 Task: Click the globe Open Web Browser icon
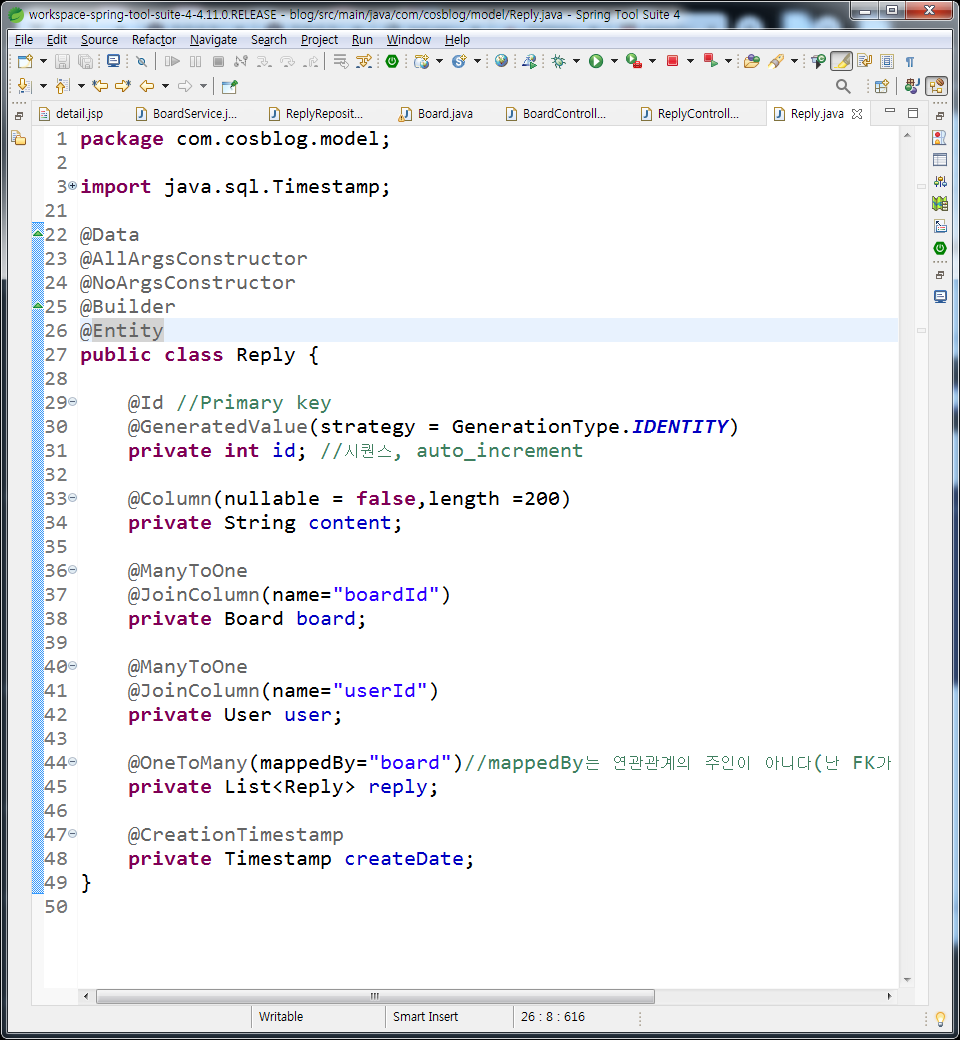tap(502, 61)
